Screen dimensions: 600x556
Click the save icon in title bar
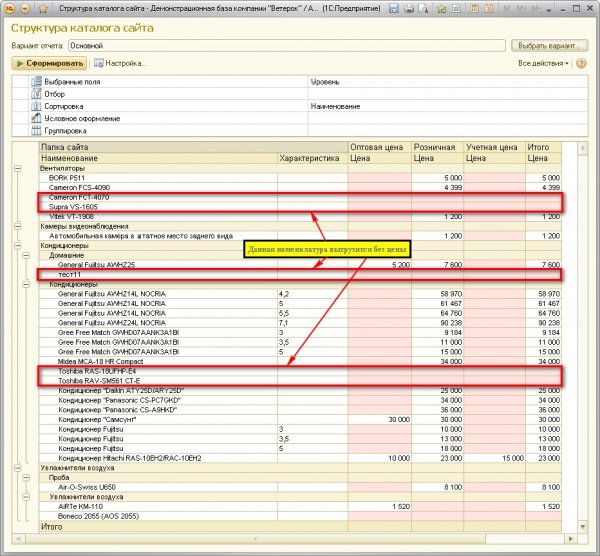(394, 8)
